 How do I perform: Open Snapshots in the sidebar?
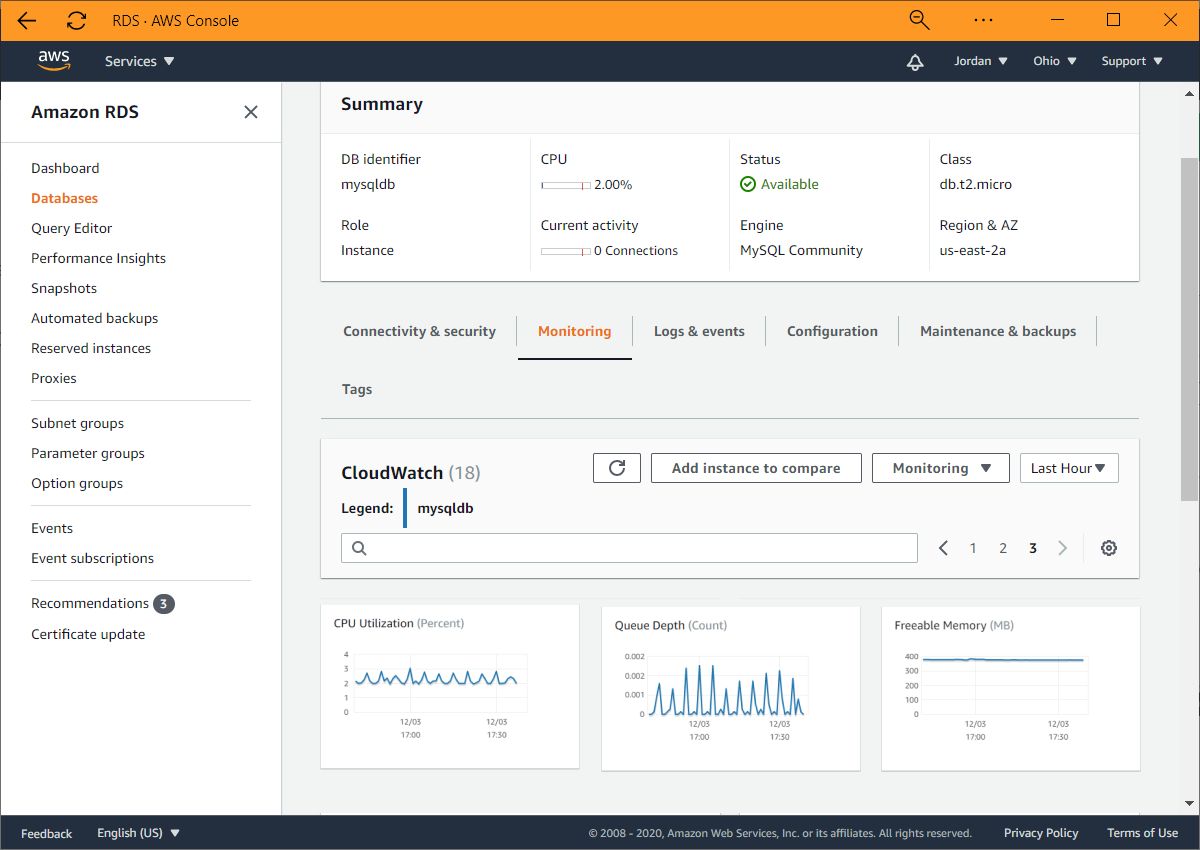64,288
